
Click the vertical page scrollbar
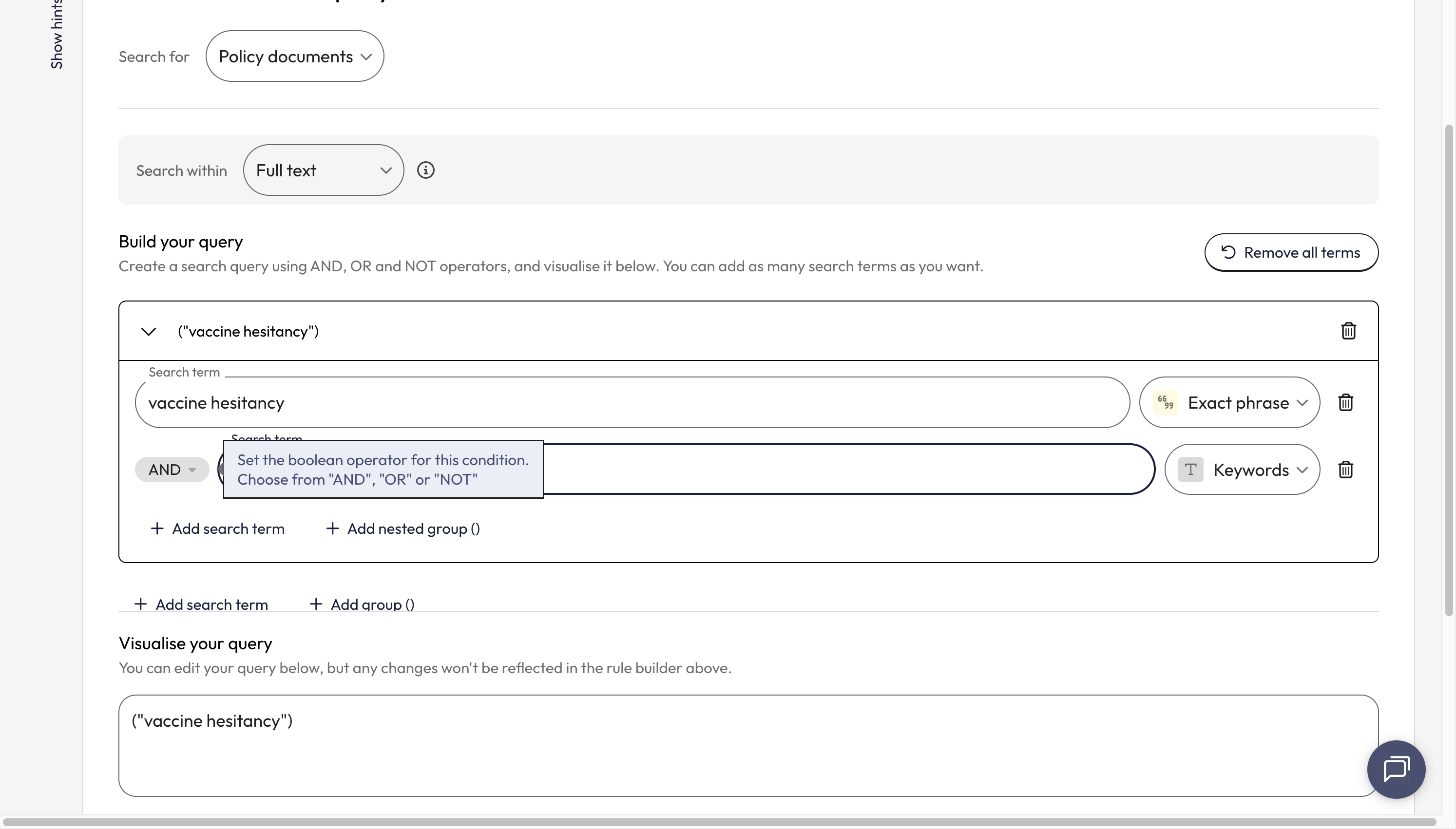(x=1449, y=370)
